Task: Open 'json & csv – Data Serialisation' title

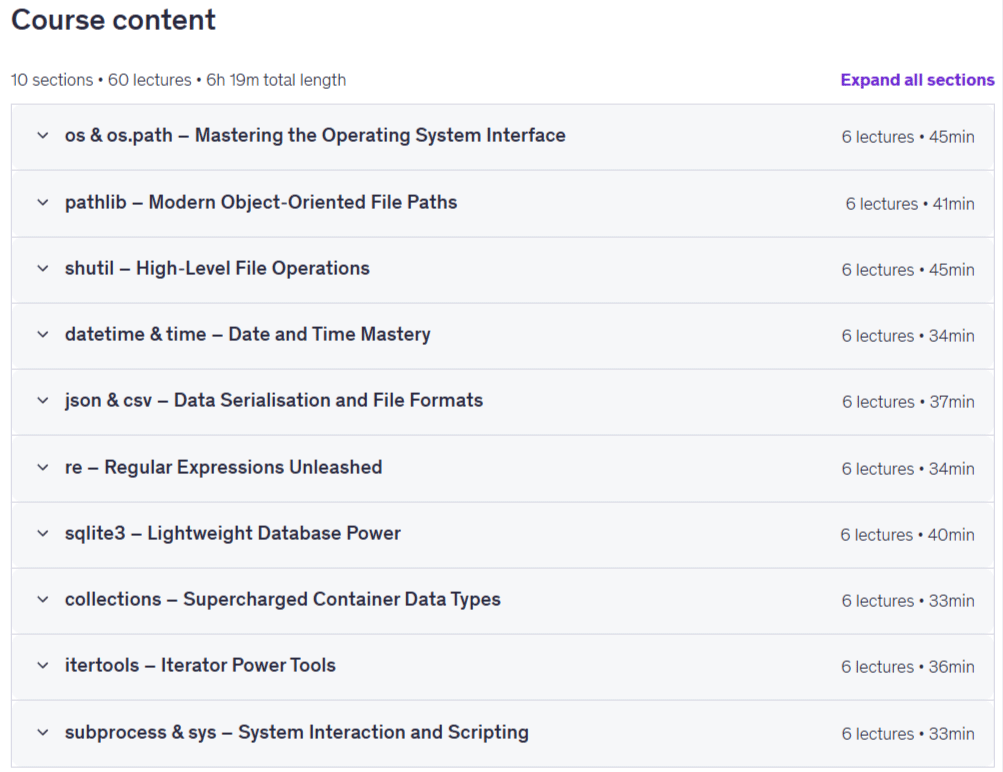Action: click(x=274, y=401)
